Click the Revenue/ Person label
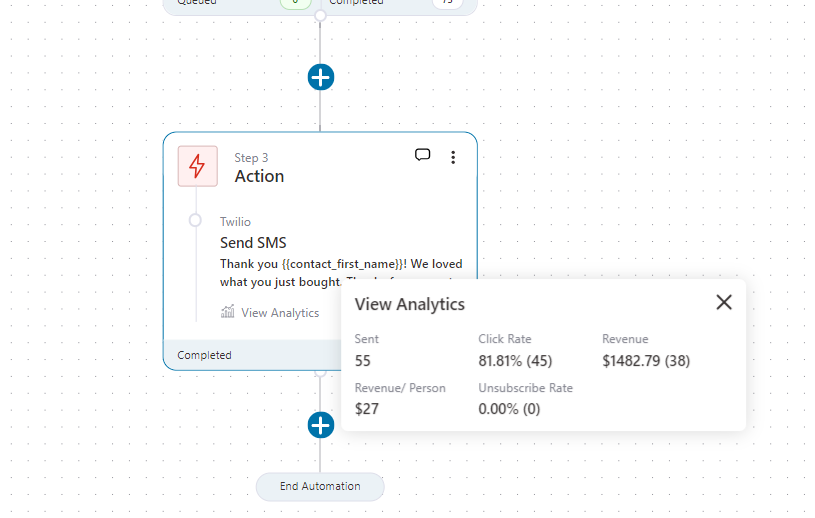Screen dimensions: 815x518 click(400, 388)
